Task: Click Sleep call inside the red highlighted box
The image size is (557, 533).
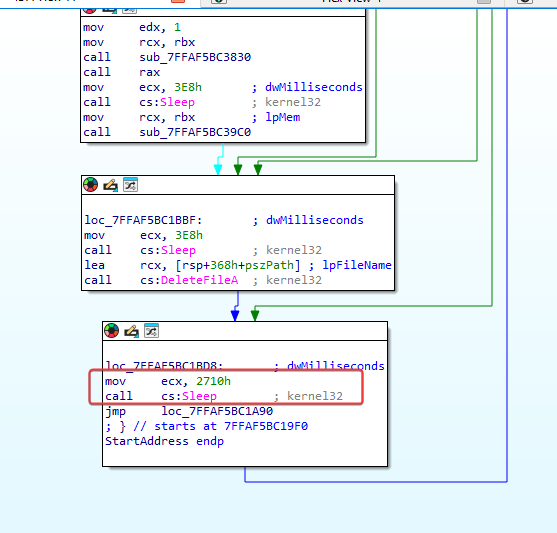Action: coord(199,396)
